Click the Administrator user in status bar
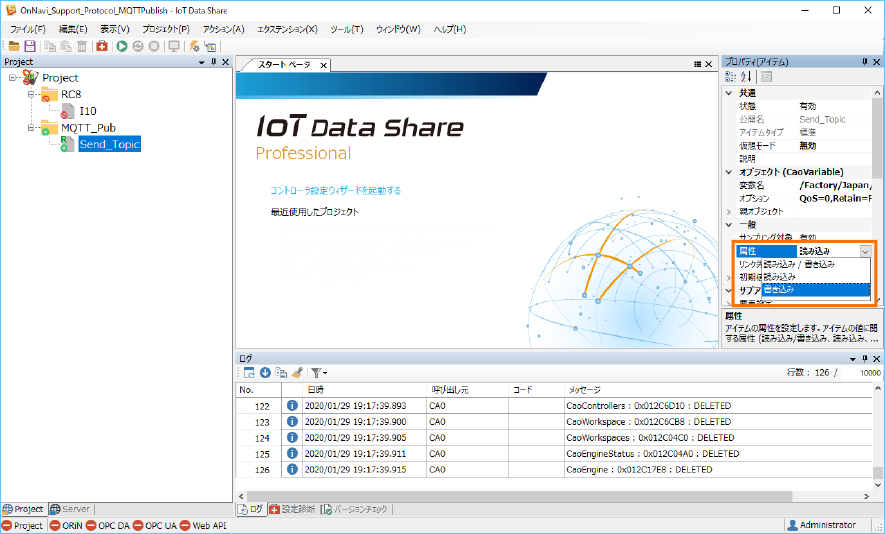Viewport: 885px width, 534px height. coord(822,525)
